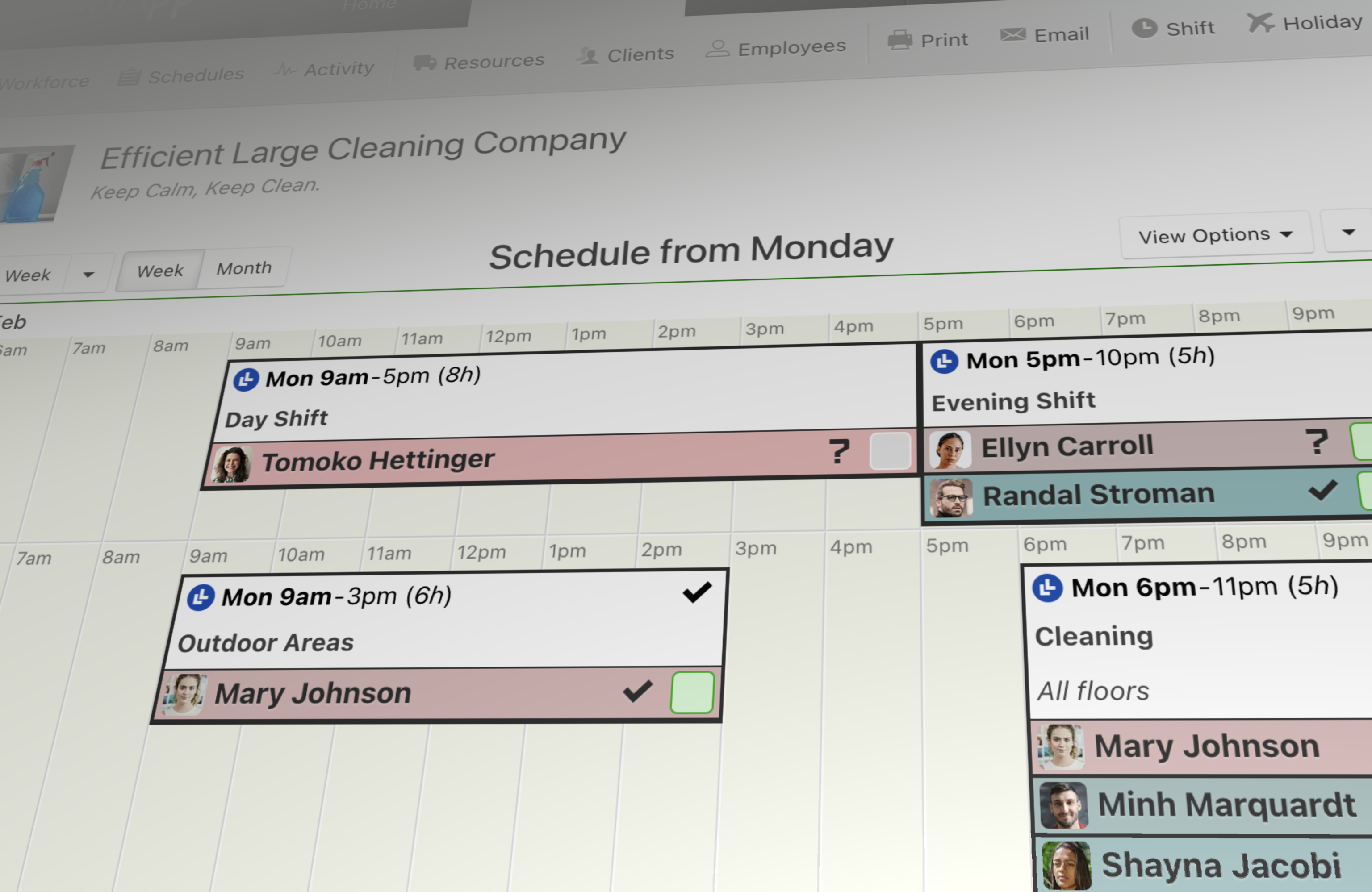Select the Tomoko Hettinger name
Image resolution: width=1372 pixels, height=892 pixels.
coord(378,460)
